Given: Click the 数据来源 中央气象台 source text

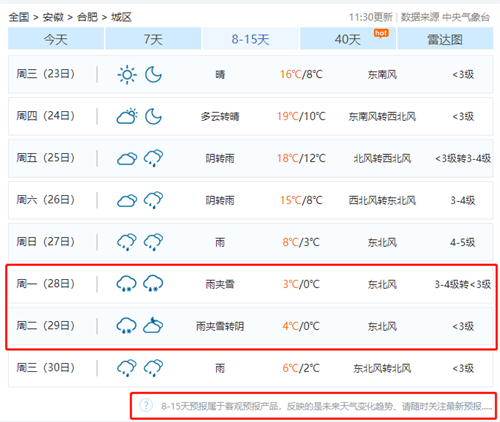Looking at the screenshot, I should pos(445,17).
